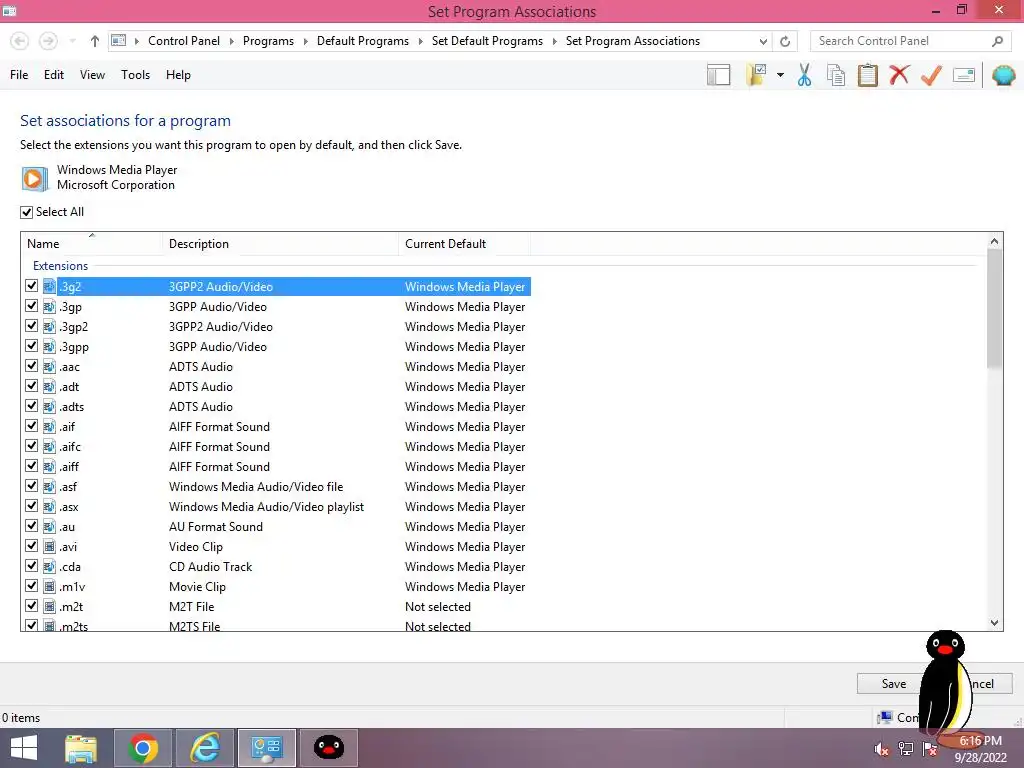Click the list scroll down arrow
Screen dimensions: 1024x768
(x=994, y=623)
